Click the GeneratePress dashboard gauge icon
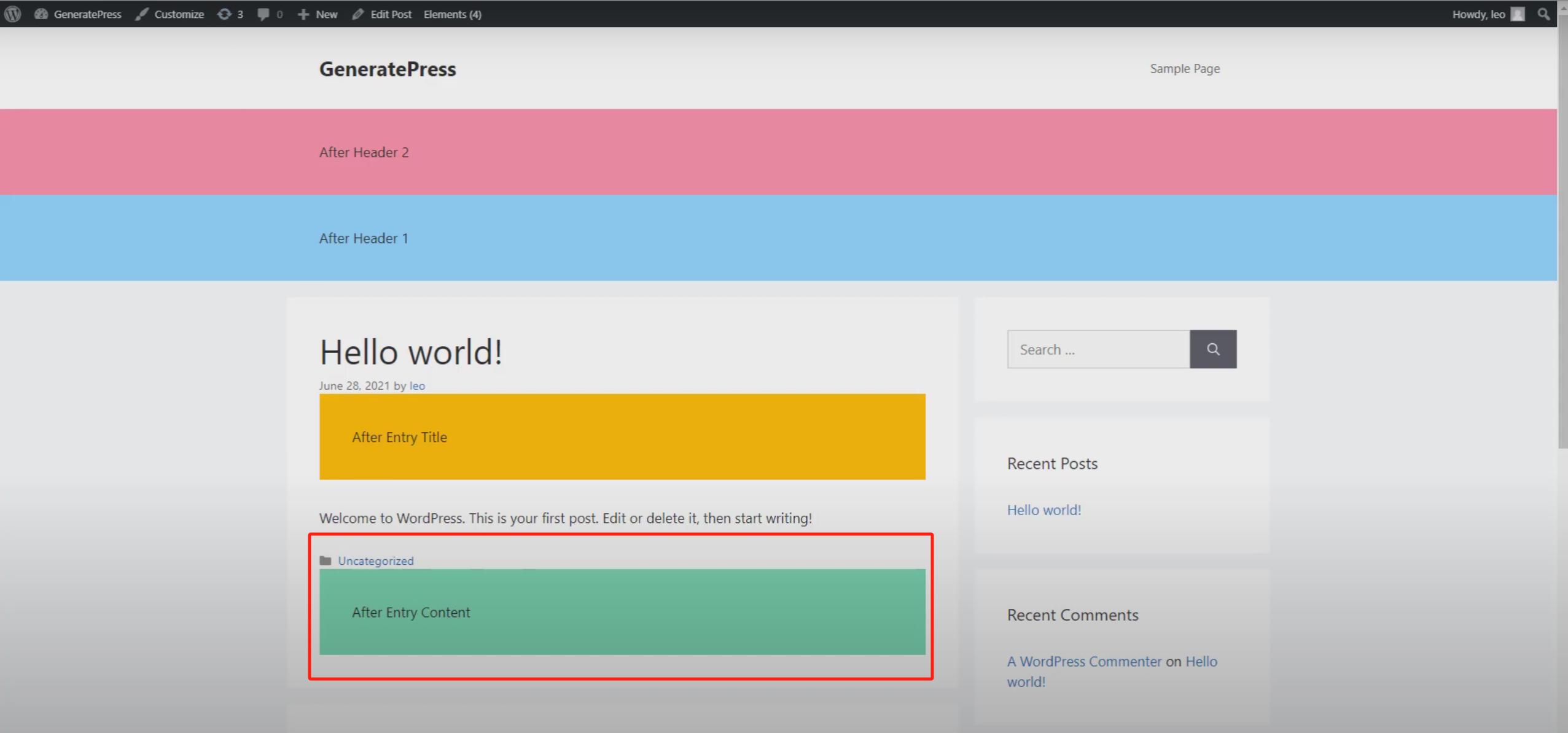1568x733 pixels. pyautogui.click(x=41, y=14)
